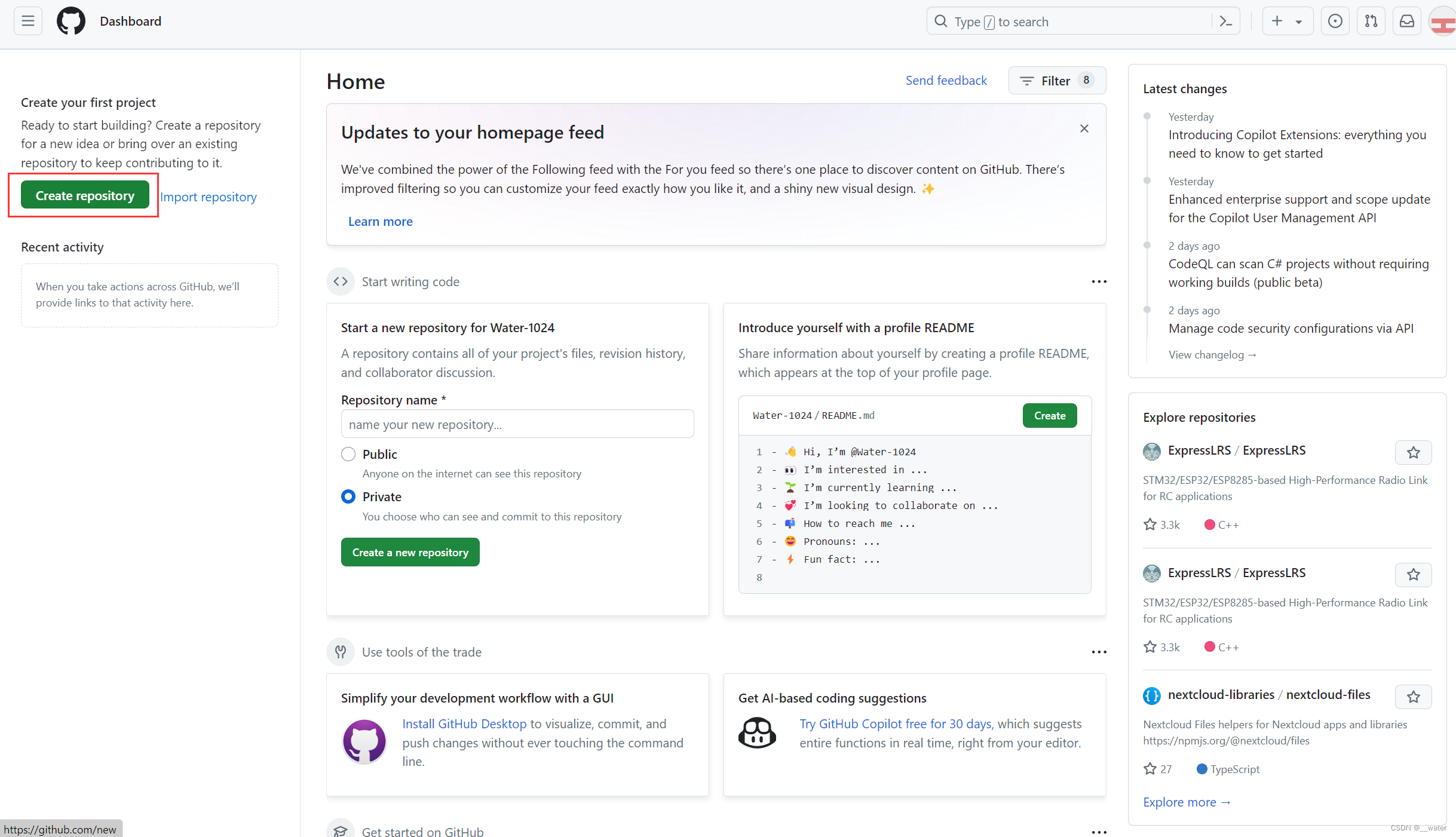Star the nextcloud-files repository
Image resolution: width=1456 pixels, height=837 pixels.
[1413, 697]
